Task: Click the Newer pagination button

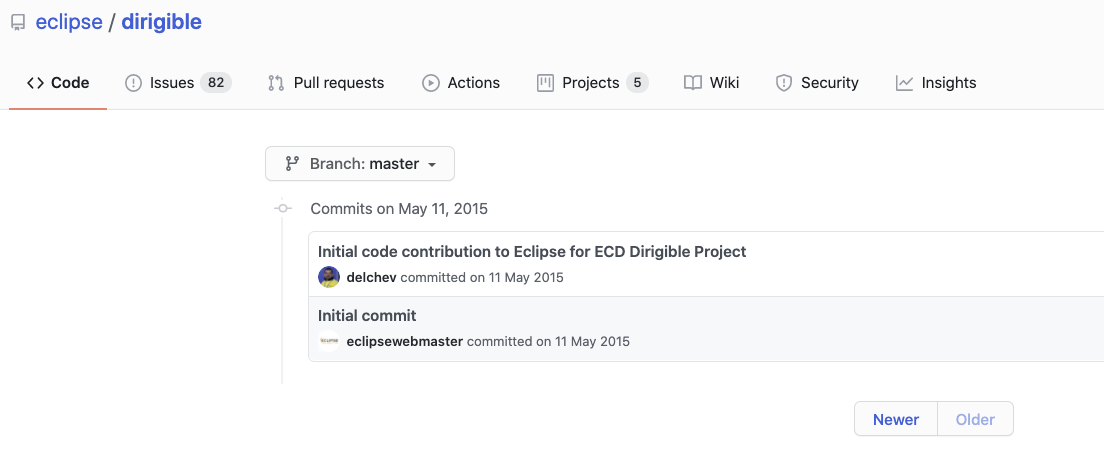Action: point(895,420)
